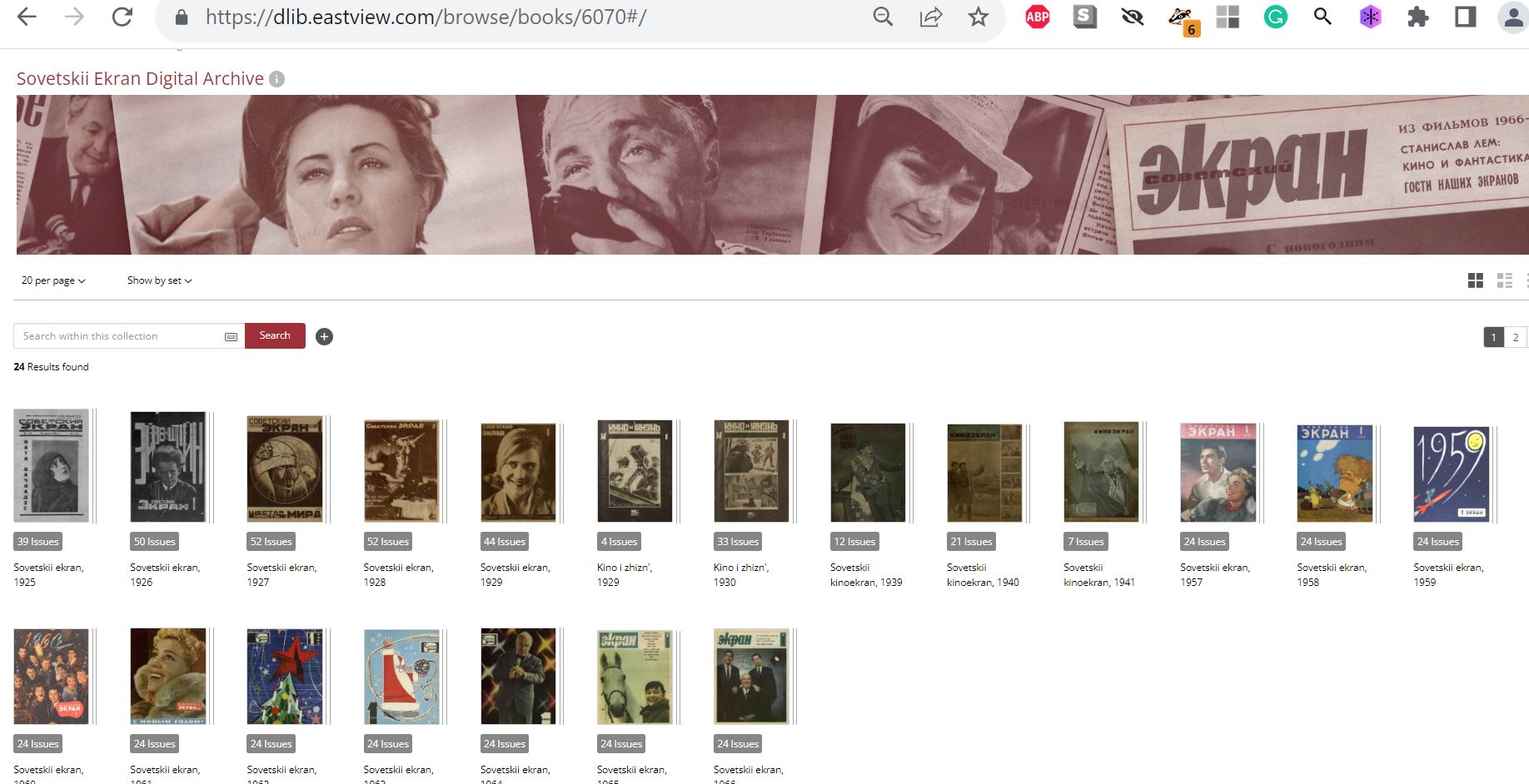The image size is (1529, 784).
Task: Open the Sovetskii ekran, 1925 title link
Action: point(48,574)
